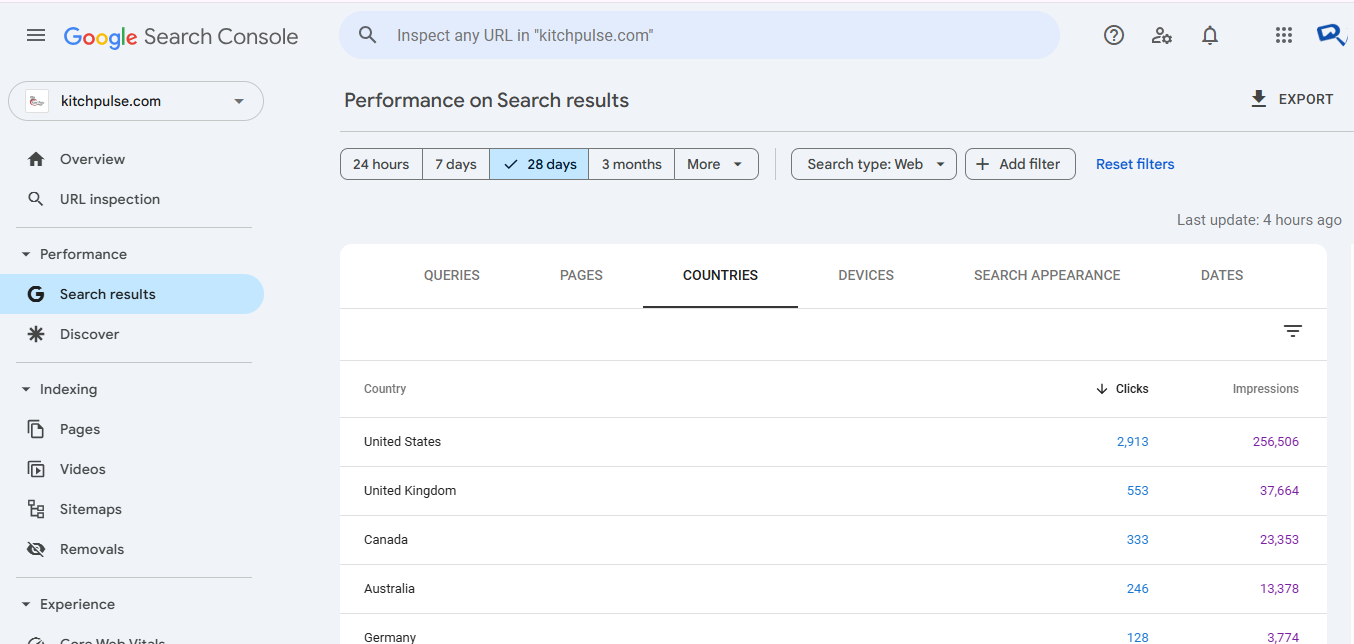Screen dimensions: 1354x644
Task: Open the users and settings icon
Action: 1162,36
